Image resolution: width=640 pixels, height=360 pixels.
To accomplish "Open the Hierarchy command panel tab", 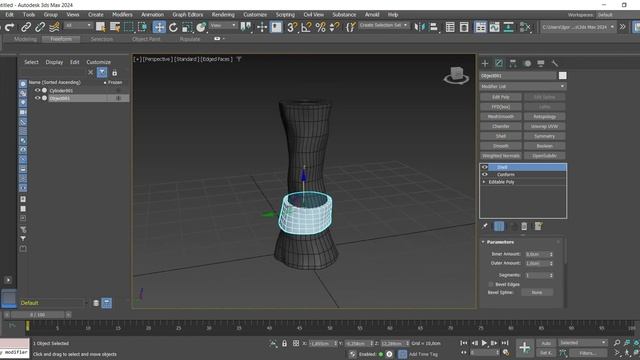I will pos(513,63).
